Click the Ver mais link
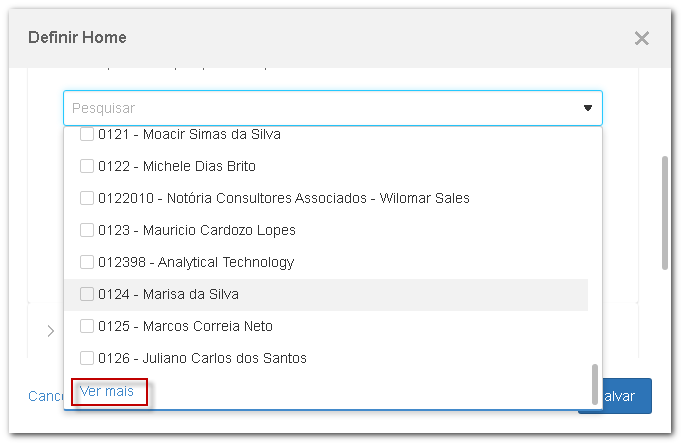Screen dimensions: 681x443 107,391
